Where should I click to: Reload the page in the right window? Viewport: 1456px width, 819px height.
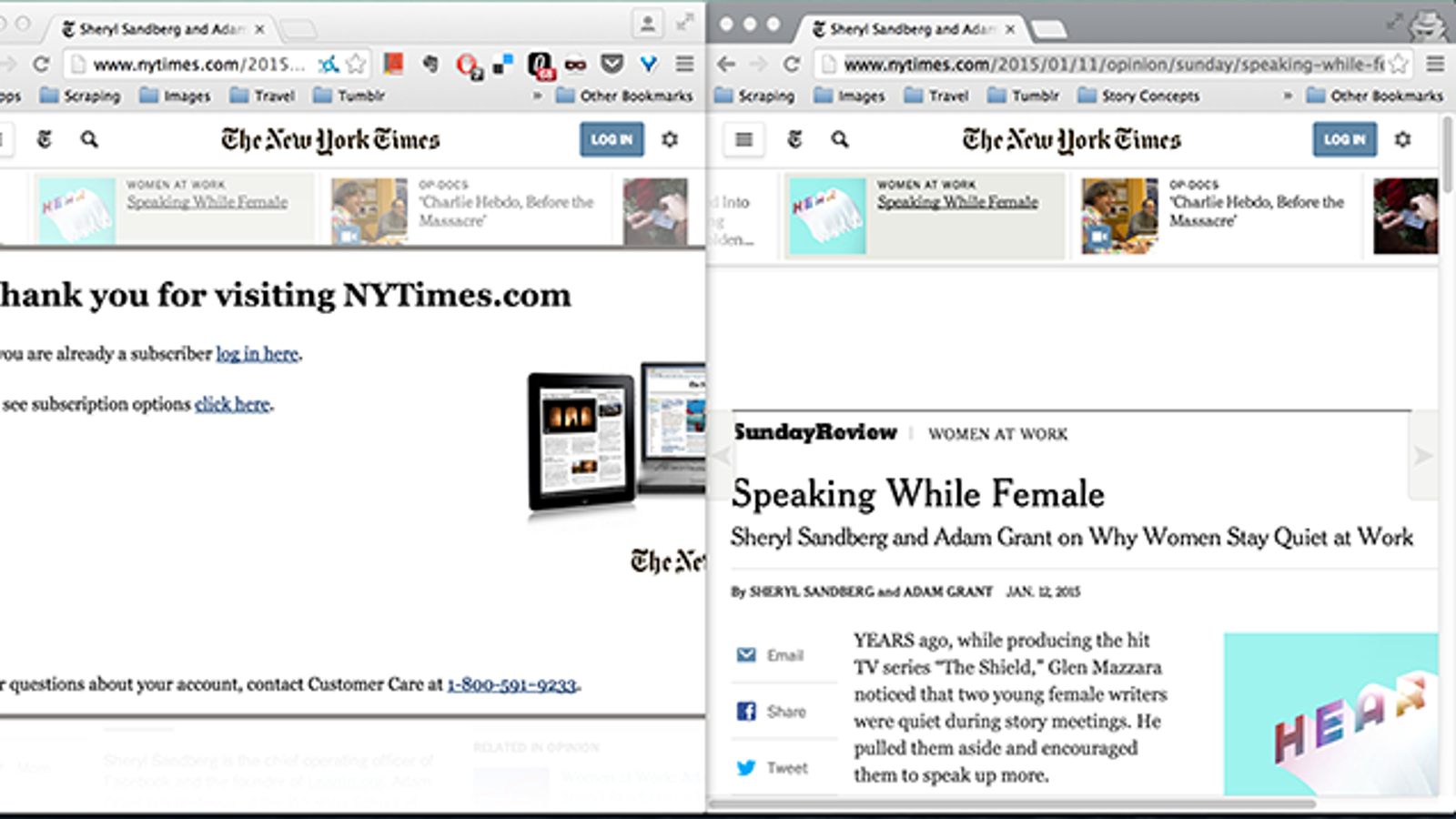(792, 64)
